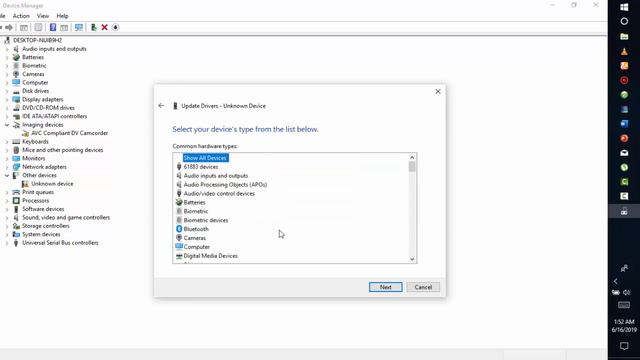Select IDE ATA/ATAPI controllers in tree
Image resolution: width=640 pixels, height=360 pixels.
54,116
